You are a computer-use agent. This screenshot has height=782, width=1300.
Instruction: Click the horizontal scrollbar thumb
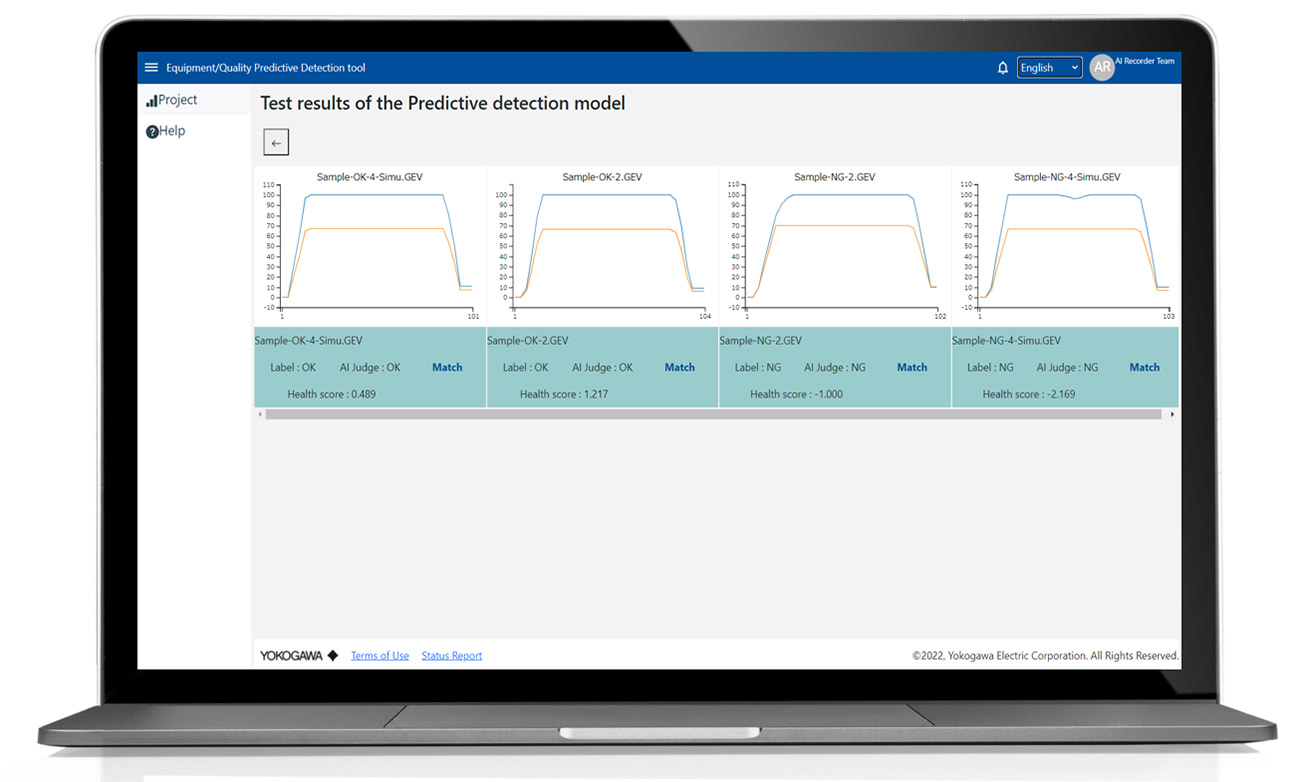coord(714,414)
